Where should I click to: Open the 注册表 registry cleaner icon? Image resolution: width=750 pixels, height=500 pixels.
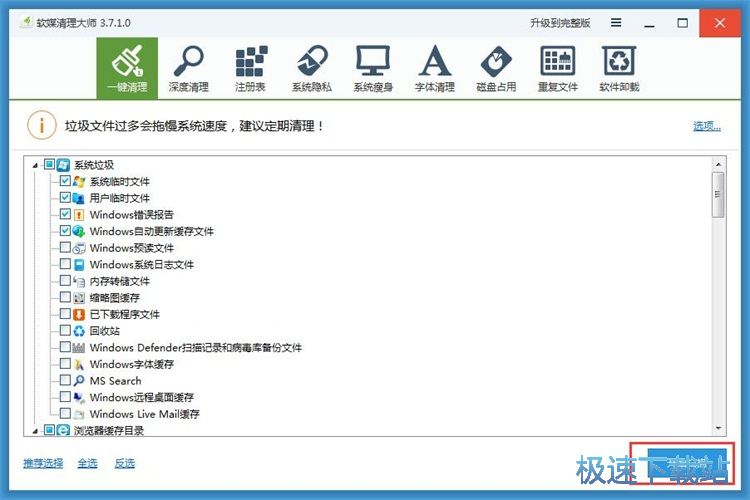[250, 68]
